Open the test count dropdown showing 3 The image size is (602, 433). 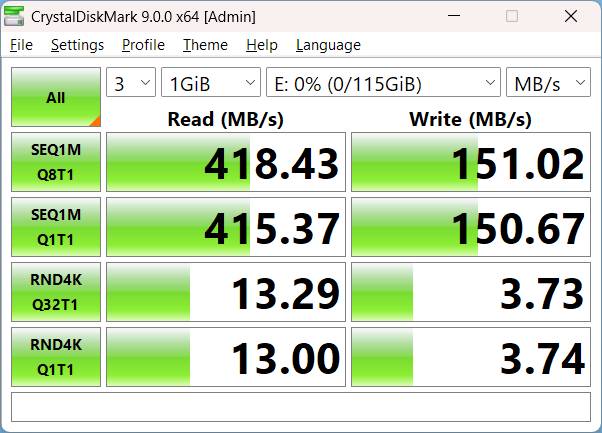(x=131, y=83)
